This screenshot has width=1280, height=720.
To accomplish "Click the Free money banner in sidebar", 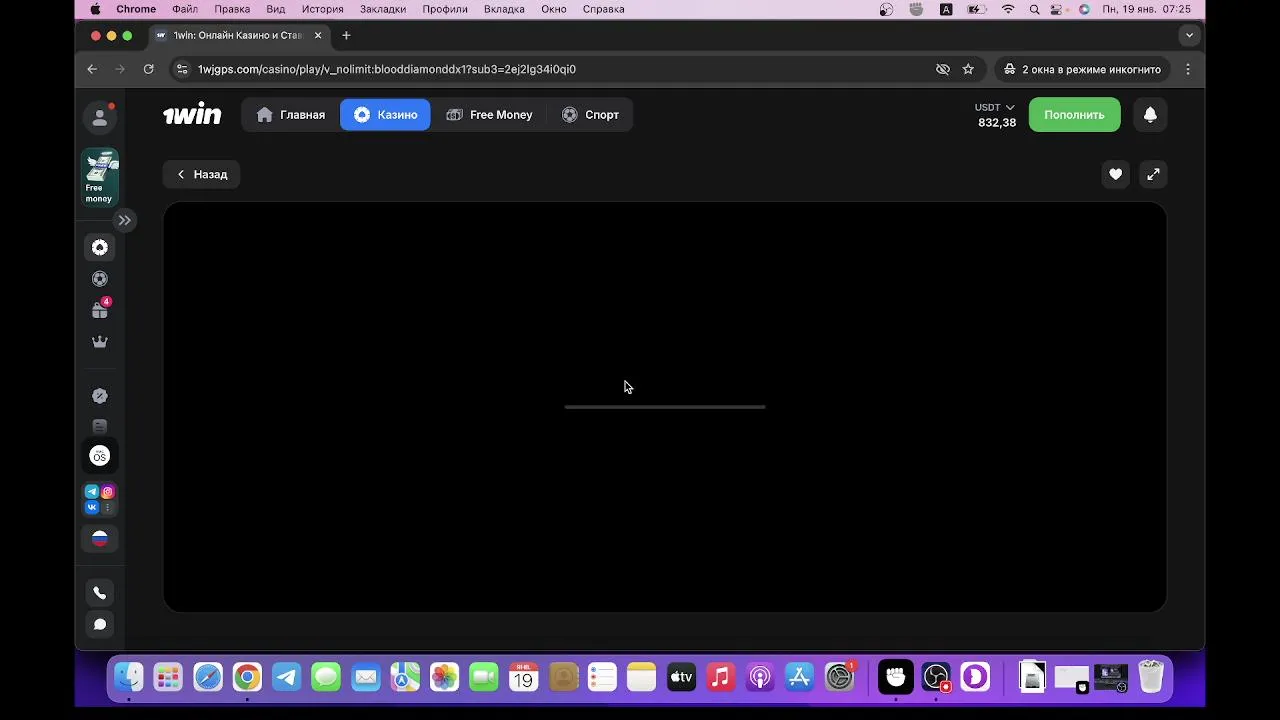I will click(x=100, y=177).
